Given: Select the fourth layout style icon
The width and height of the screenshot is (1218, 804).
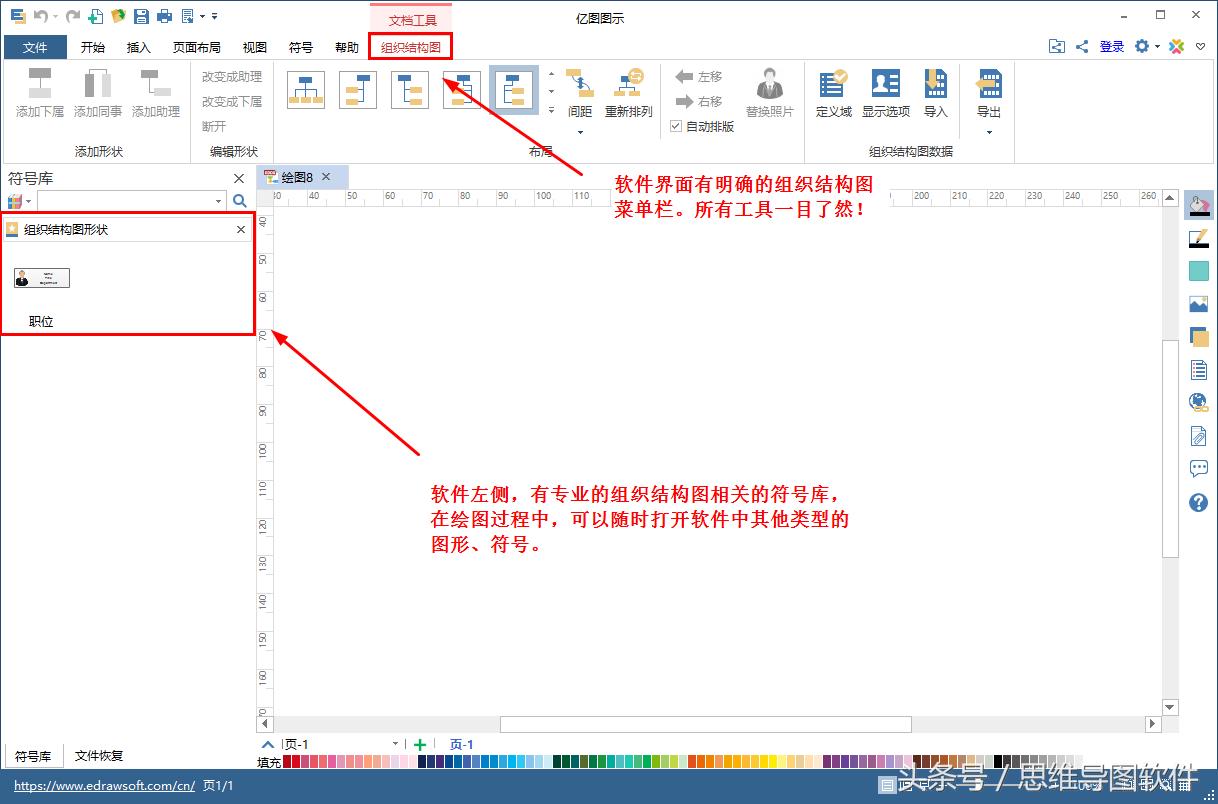Looking at the screenshot, I should coord(462,90).
